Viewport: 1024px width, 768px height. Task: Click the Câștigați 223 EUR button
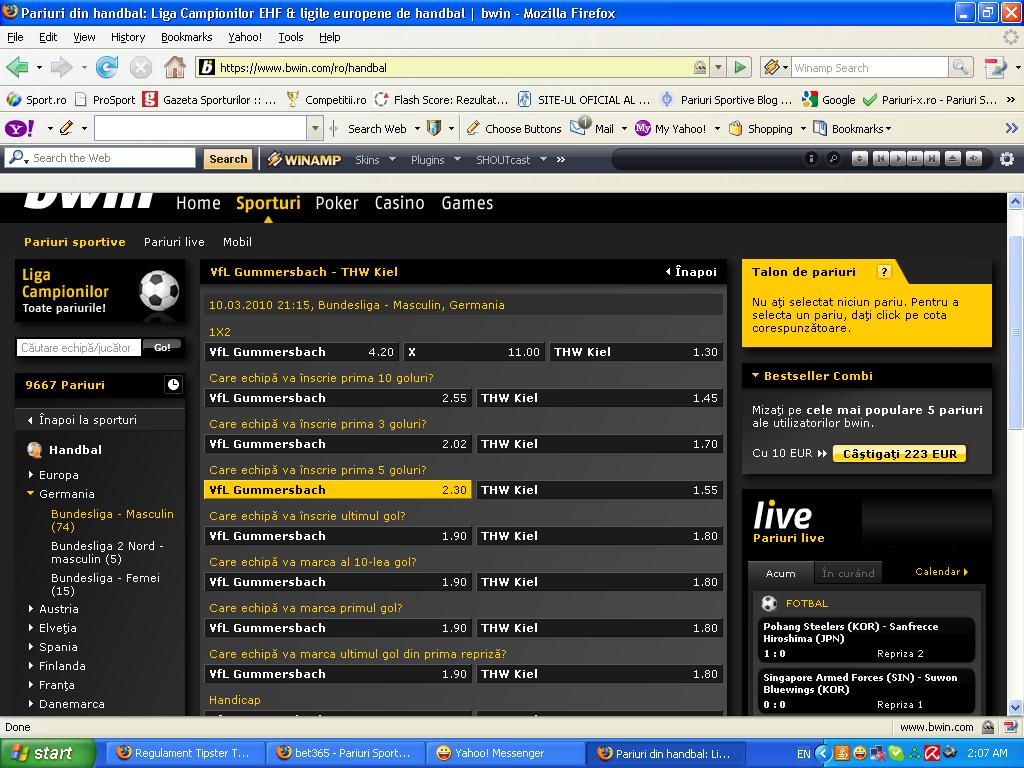[899, 454]
